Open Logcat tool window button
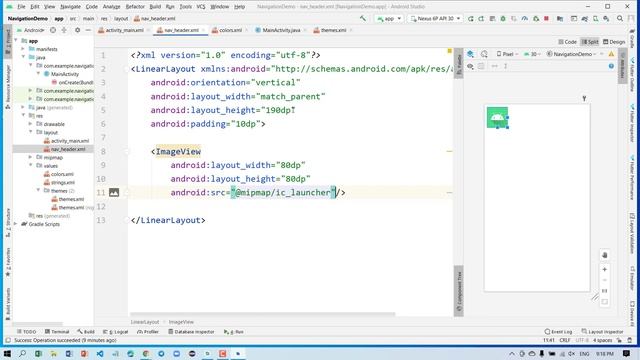Viewport: 640px width, 360px height. (116, 332)
